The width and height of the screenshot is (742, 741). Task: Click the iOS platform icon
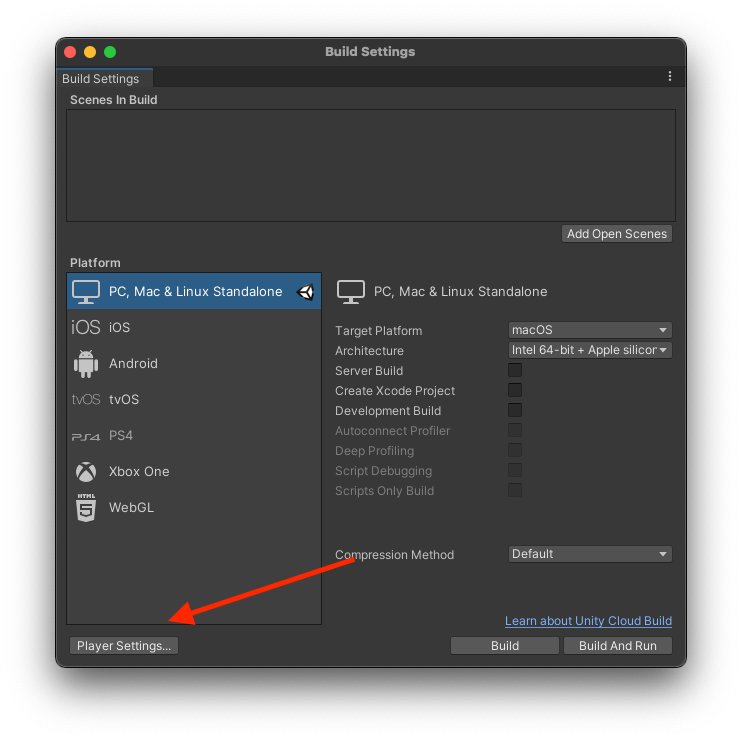(86, 327)
